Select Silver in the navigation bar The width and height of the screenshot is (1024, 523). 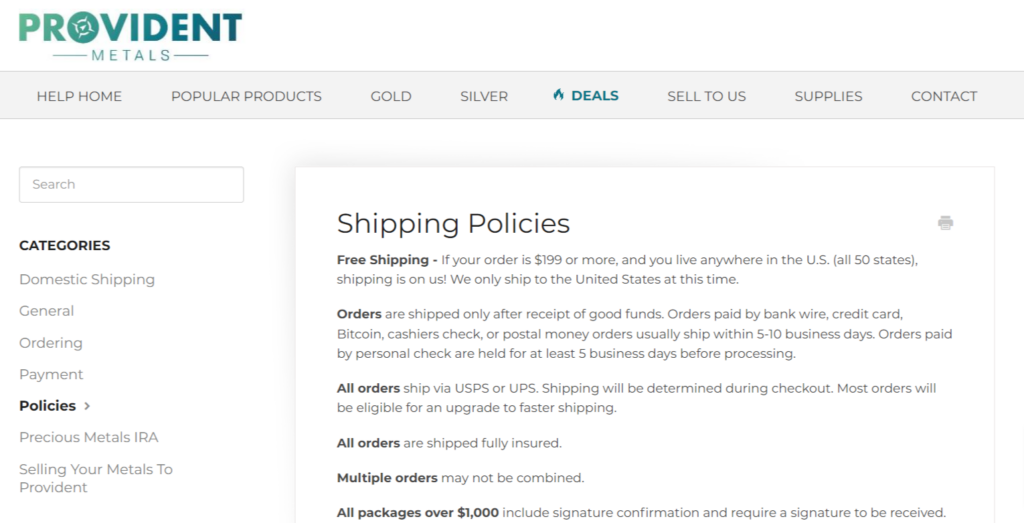click(x=484, y=96)
